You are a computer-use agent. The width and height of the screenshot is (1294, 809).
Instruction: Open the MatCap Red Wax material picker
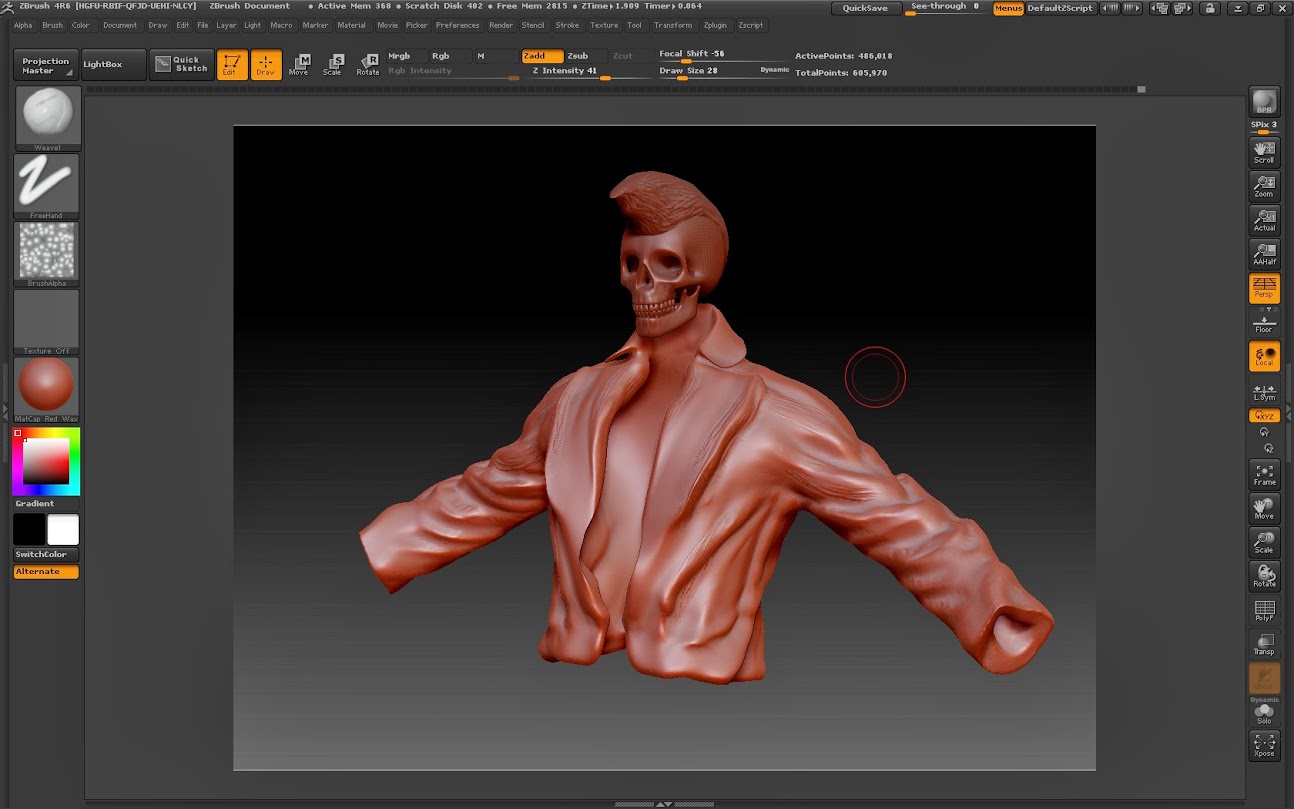[47, 390]
